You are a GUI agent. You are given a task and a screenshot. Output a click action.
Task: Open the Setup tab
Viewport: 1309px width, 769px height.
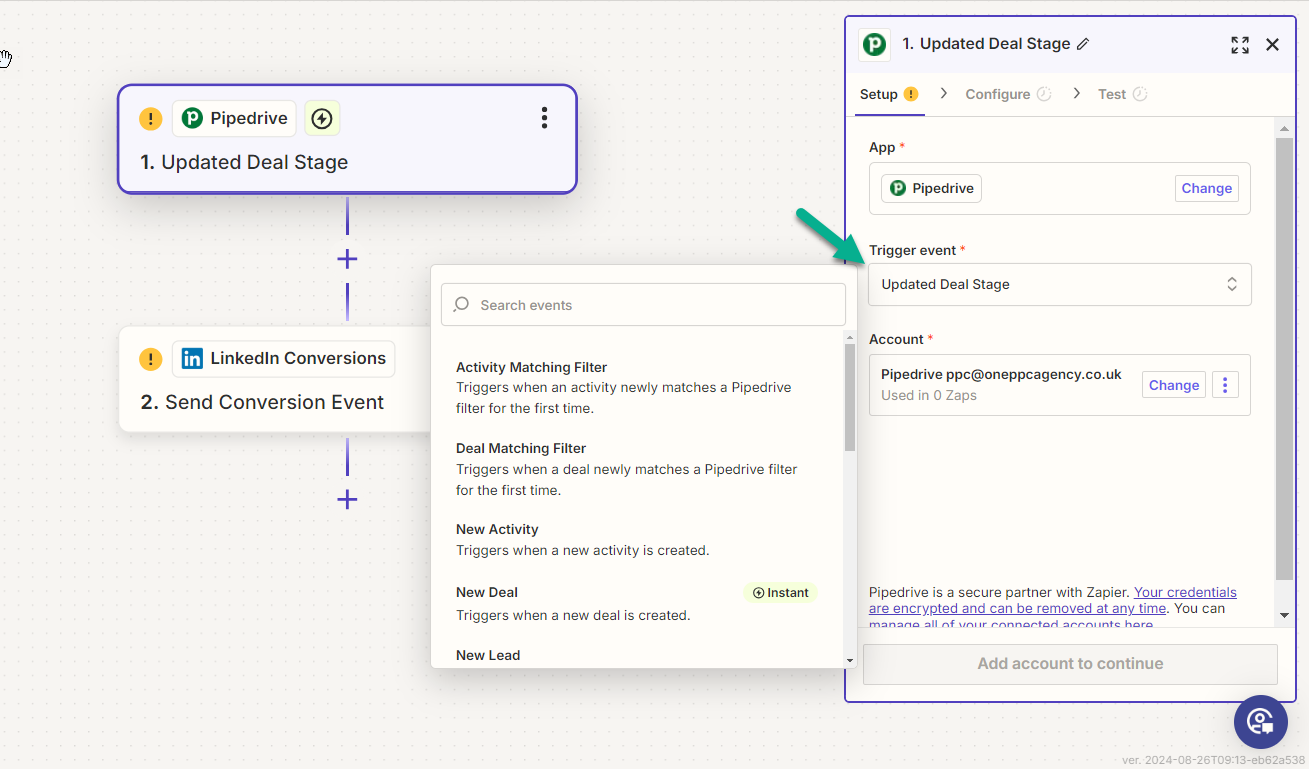click(888, 94)
